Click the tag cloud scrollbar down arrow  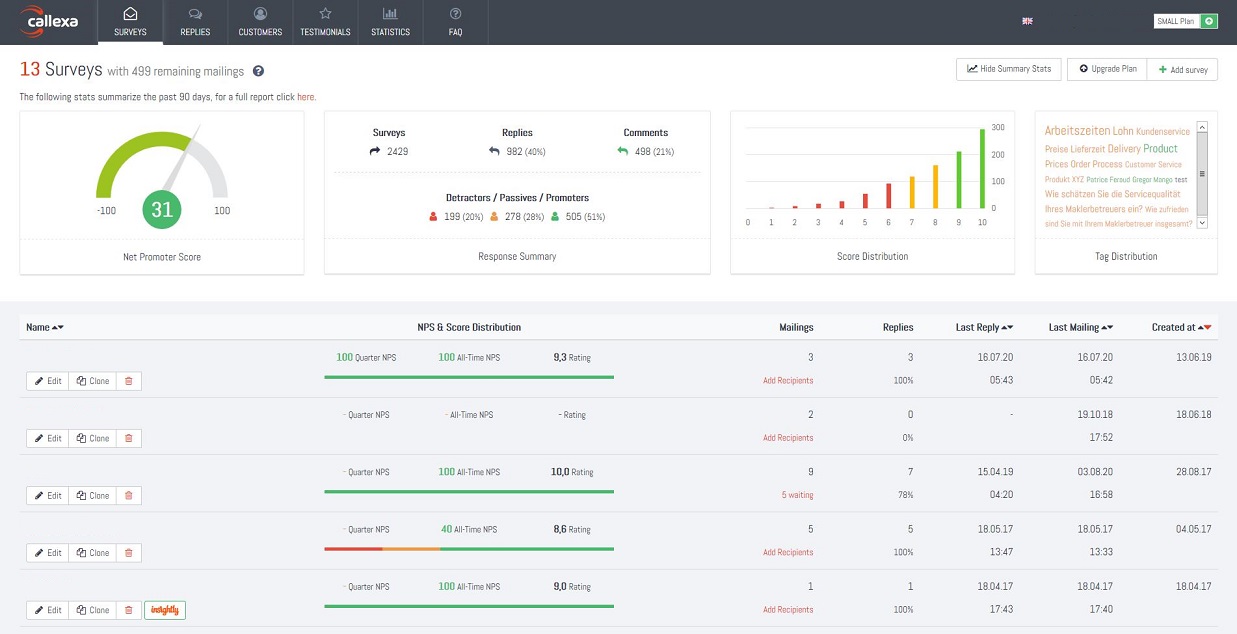(1202, 223)
